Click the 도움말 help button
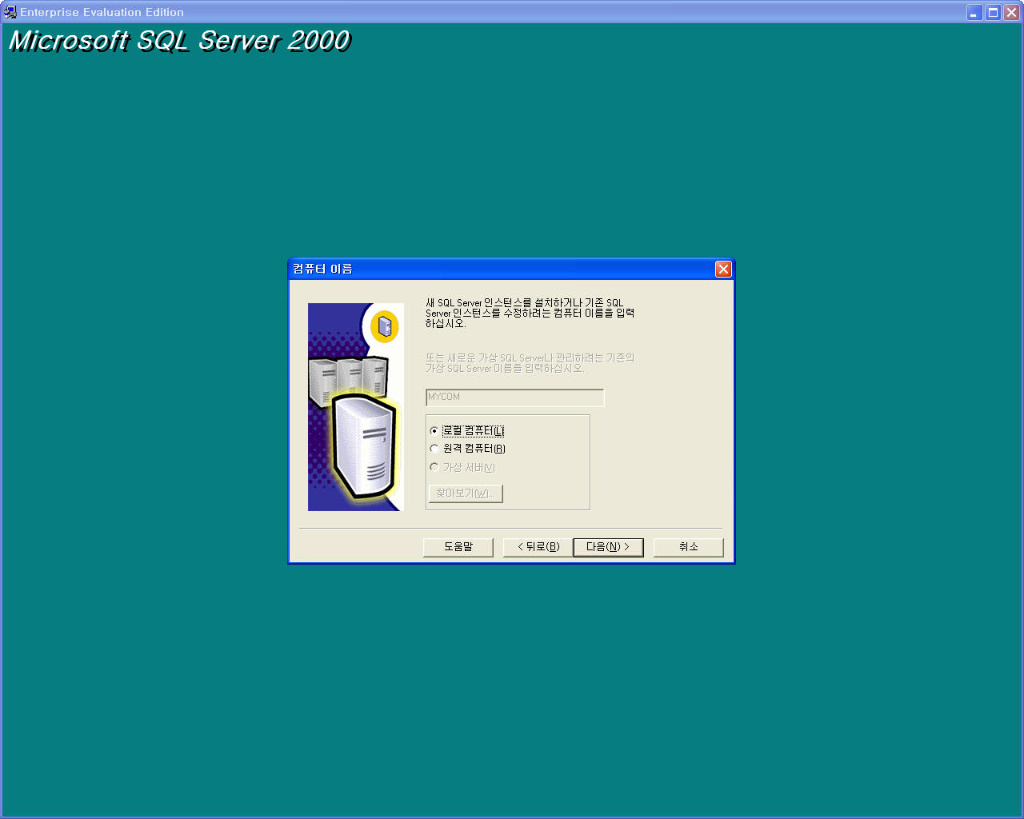 (x=458, y=547)
